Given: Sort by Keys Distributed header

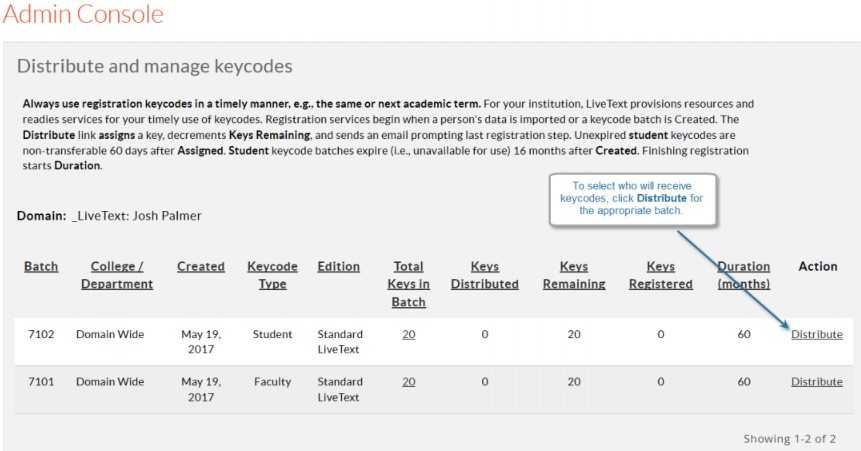Looking at the screenshot, I should coord(485,275).
